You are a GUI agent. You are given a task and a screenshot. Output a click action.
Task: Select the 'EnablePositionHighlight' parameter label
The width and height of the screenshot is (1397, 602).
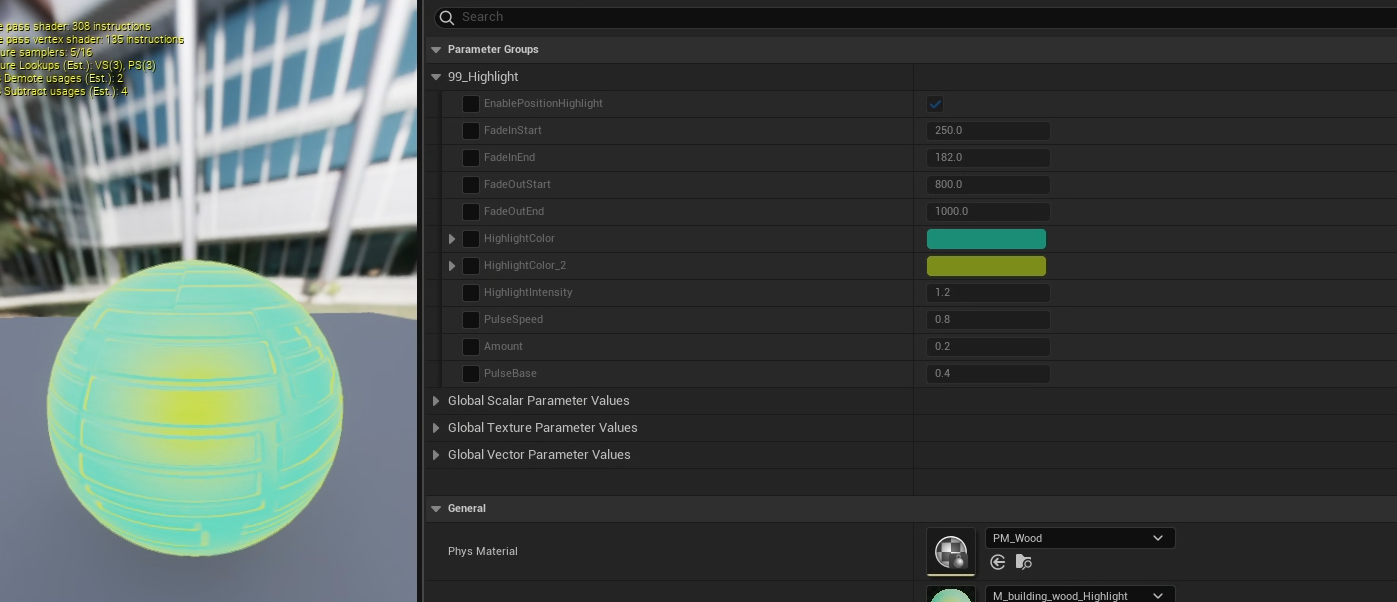click(543, 104)
